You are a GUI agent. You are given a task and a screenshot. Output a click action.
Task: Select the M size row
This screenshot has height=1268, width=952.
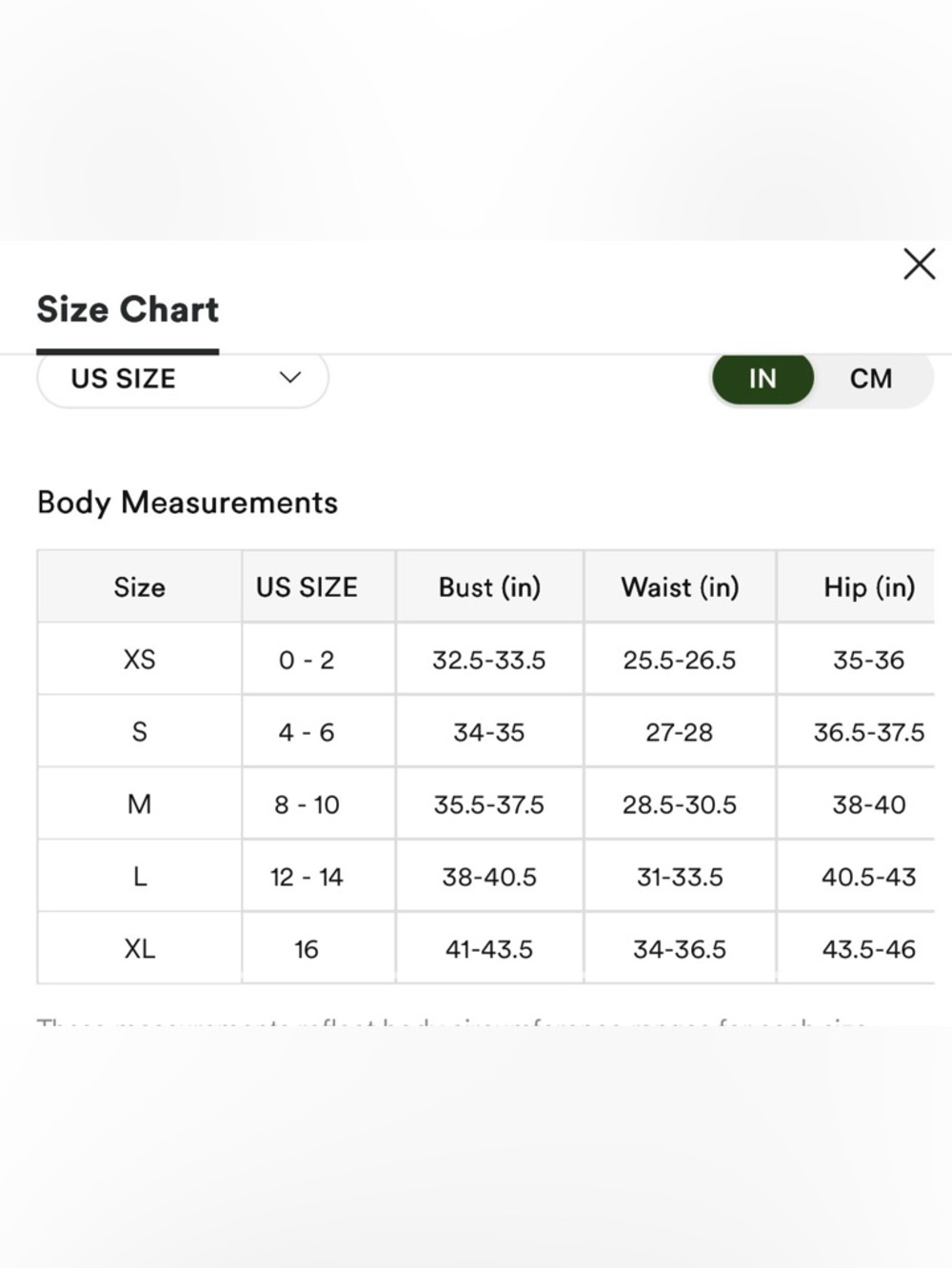(486, 803)
